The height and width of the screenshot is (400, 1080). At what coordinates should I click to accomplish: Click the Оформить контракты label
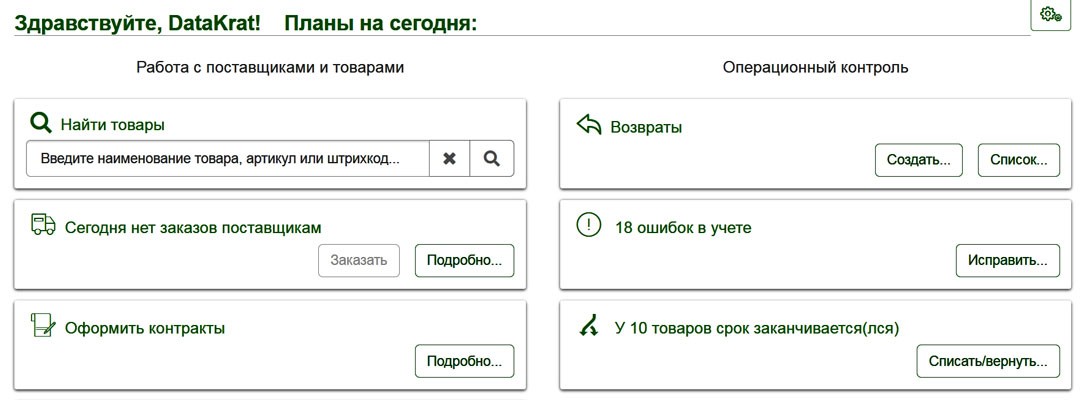145,328
